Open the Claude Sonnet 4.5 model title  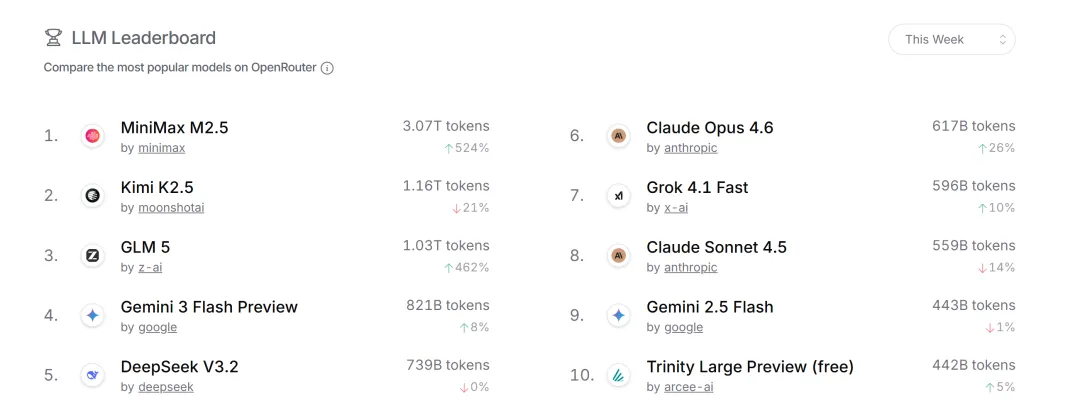(716, 247)
